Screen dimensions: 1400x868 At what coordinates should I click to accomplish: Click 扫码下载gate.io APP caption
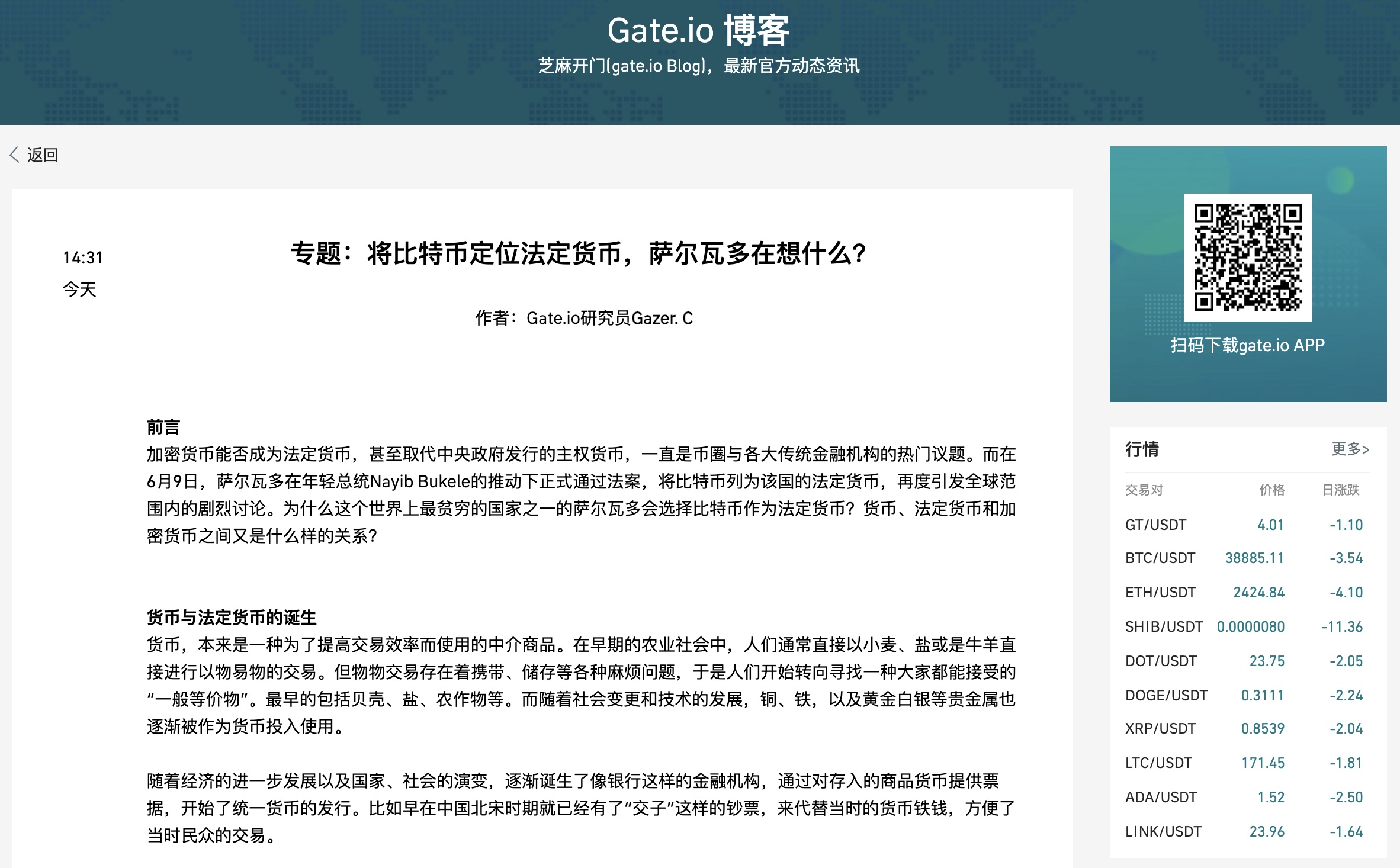(1248, 345)
